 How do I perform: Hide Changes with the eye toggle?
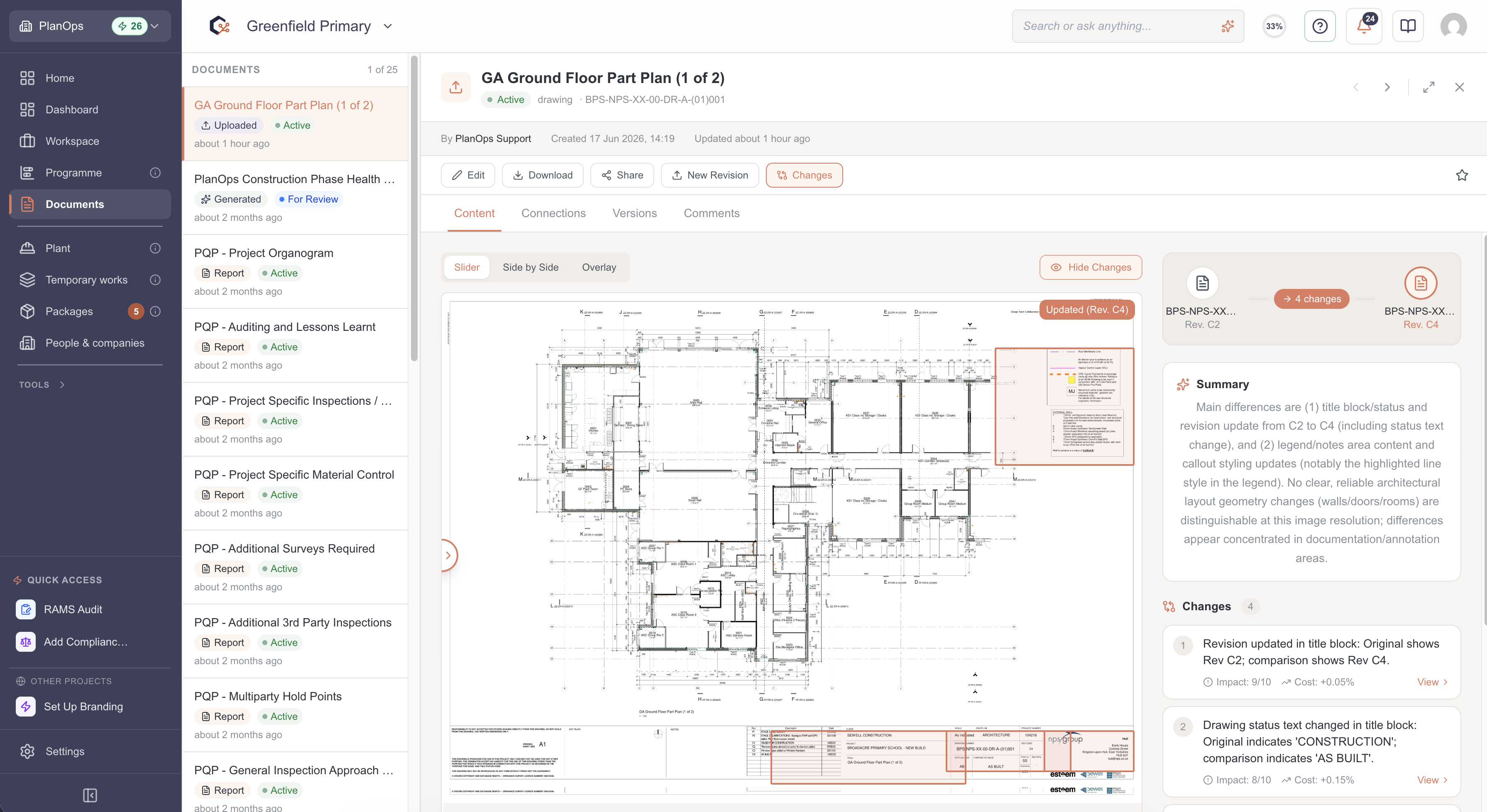[1091, 267]
